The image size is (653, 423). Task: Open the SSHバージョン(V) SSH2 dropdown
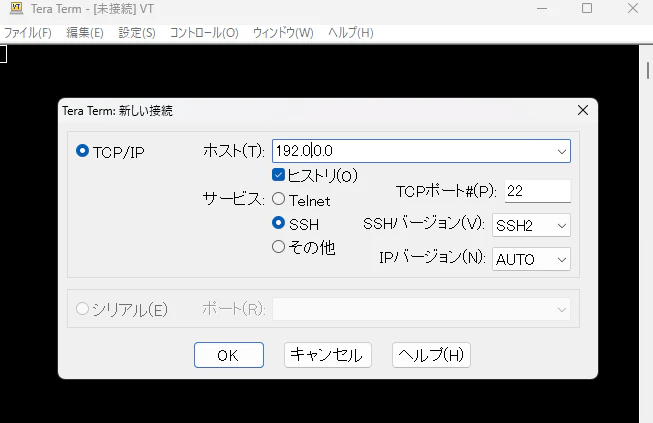(x=531, y=225)
